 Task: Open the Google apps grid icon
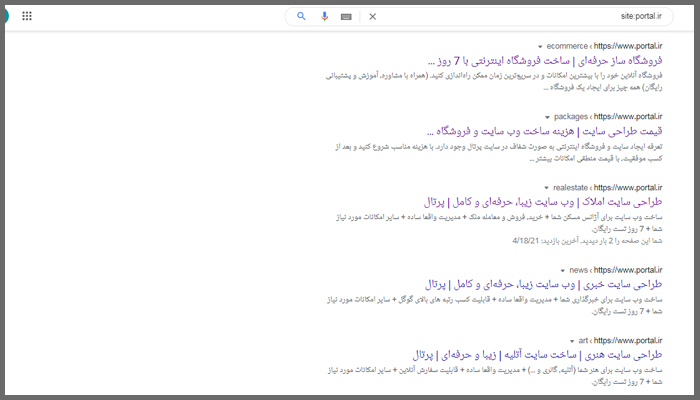(27, 16)
